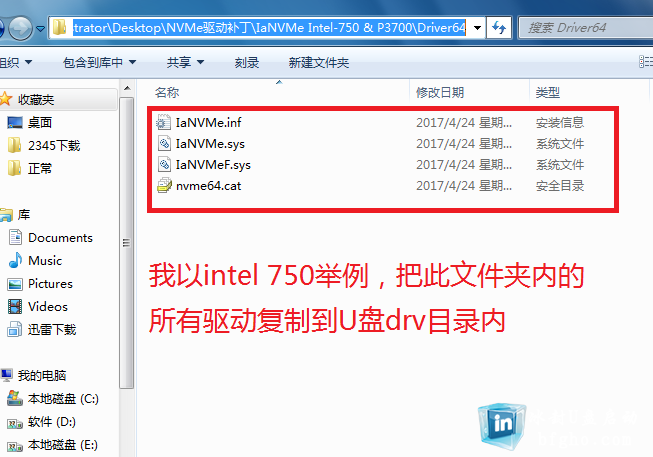The image size is (653, 457).
Task: Open 本地磁盘 (E:) drive
Action: (x=63, y=445)
